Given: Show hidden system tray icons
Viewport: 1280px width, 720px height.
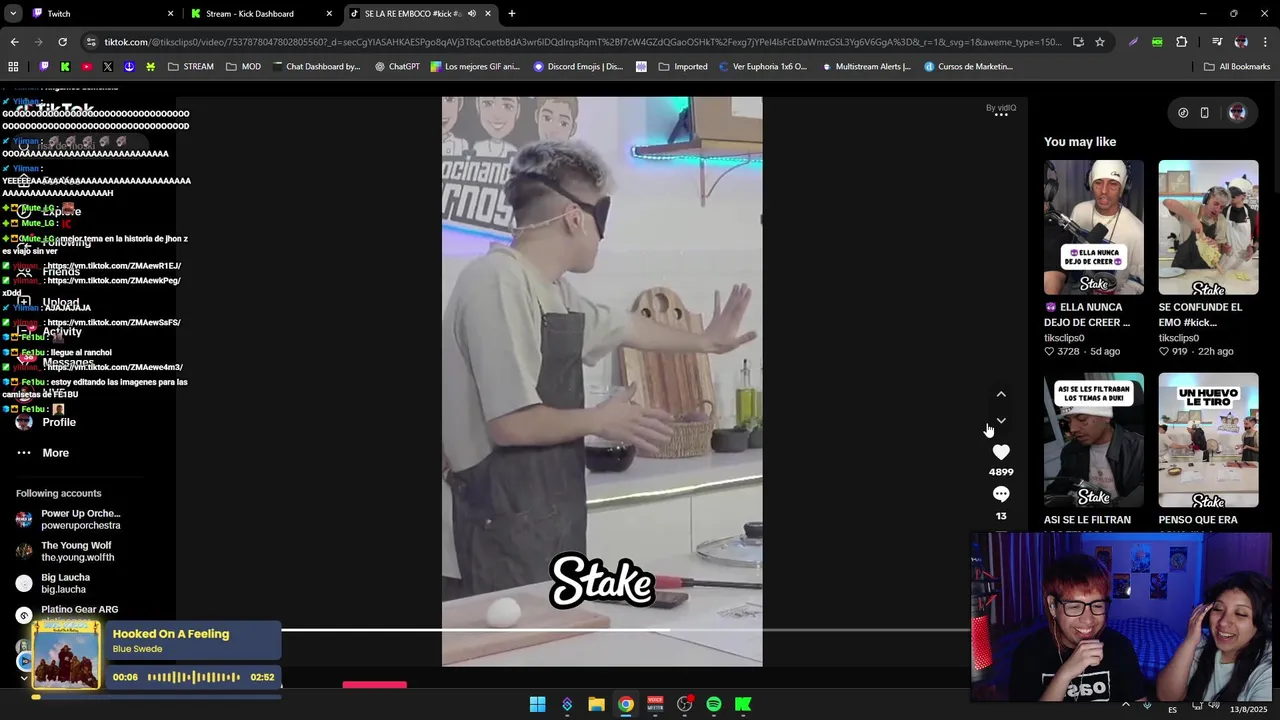Looking at the screenshot, I should point(1125,704).
